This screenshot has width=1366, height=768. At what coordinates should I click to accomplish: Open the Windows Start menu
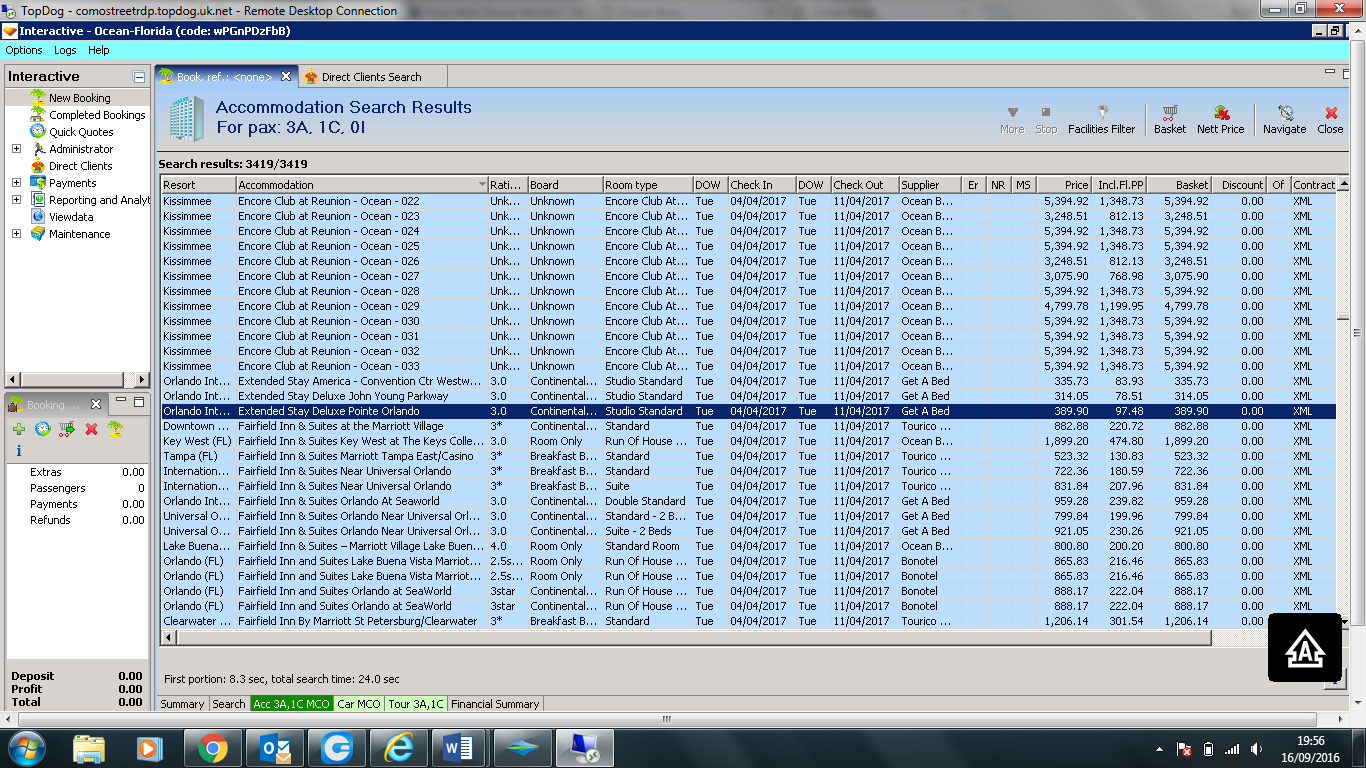26,748
